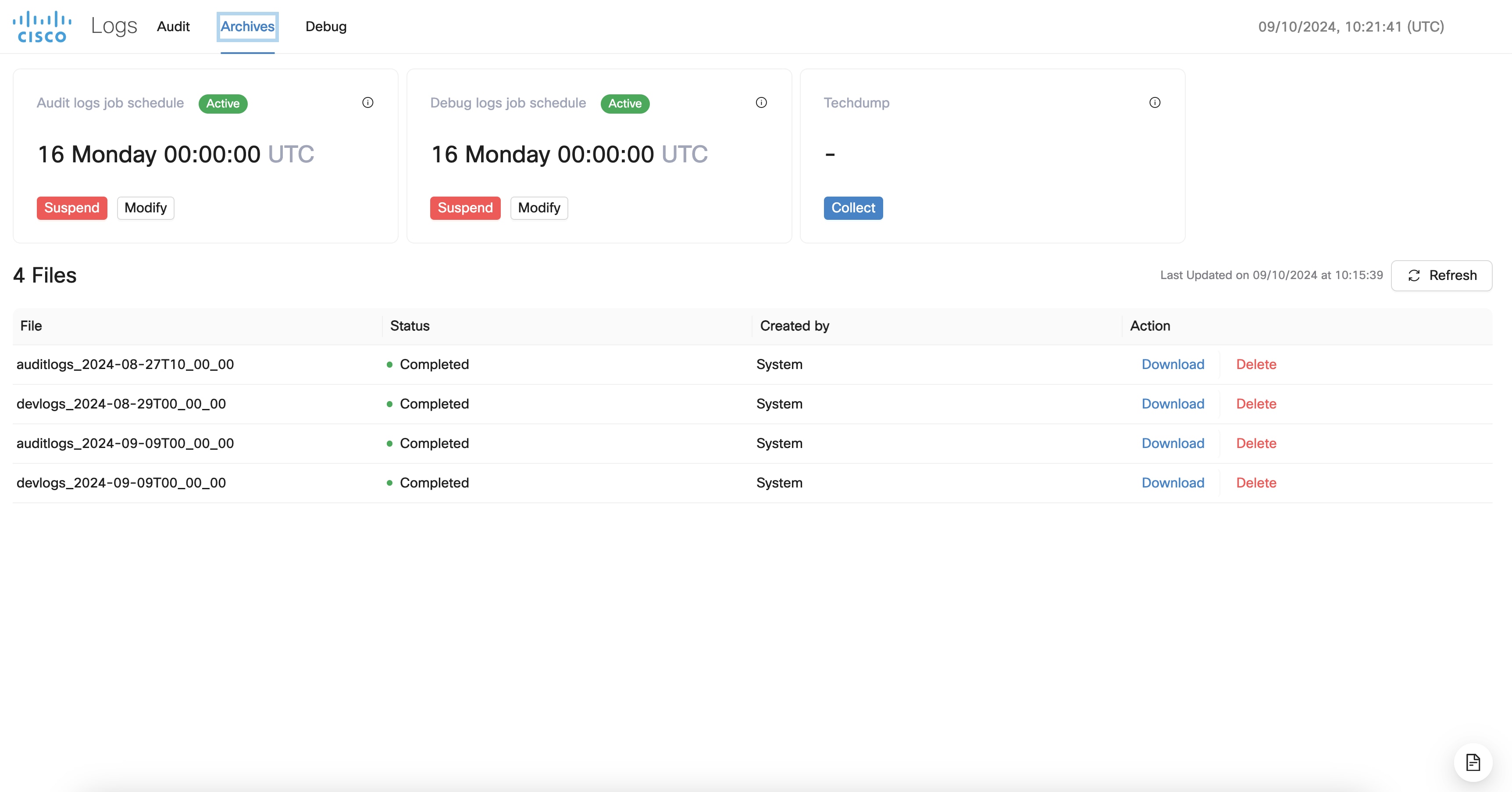The image size is (1512, 792).
Task: Download devlogs_2024-08-29T00_00_00
Action: point(1173,404)
